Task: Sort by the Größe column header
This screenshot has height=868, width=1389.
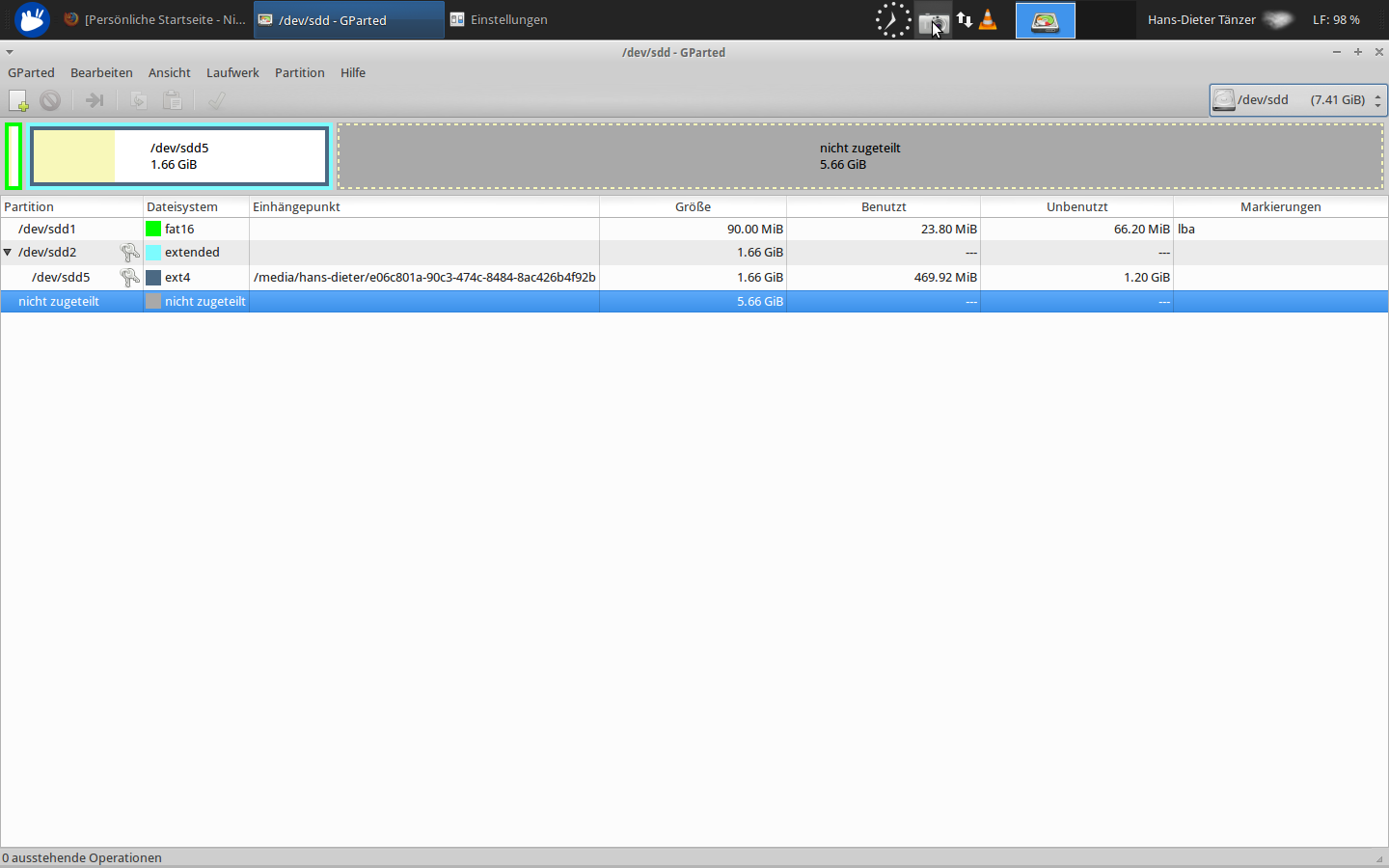Action: [x=693, y=206]
